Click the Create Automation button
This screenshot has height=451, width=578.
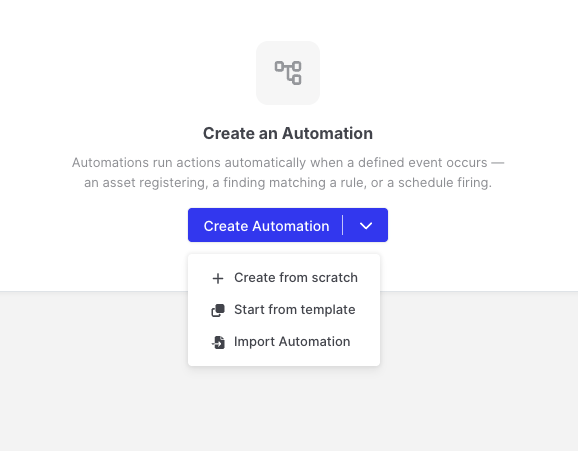[x=265, y=225]
